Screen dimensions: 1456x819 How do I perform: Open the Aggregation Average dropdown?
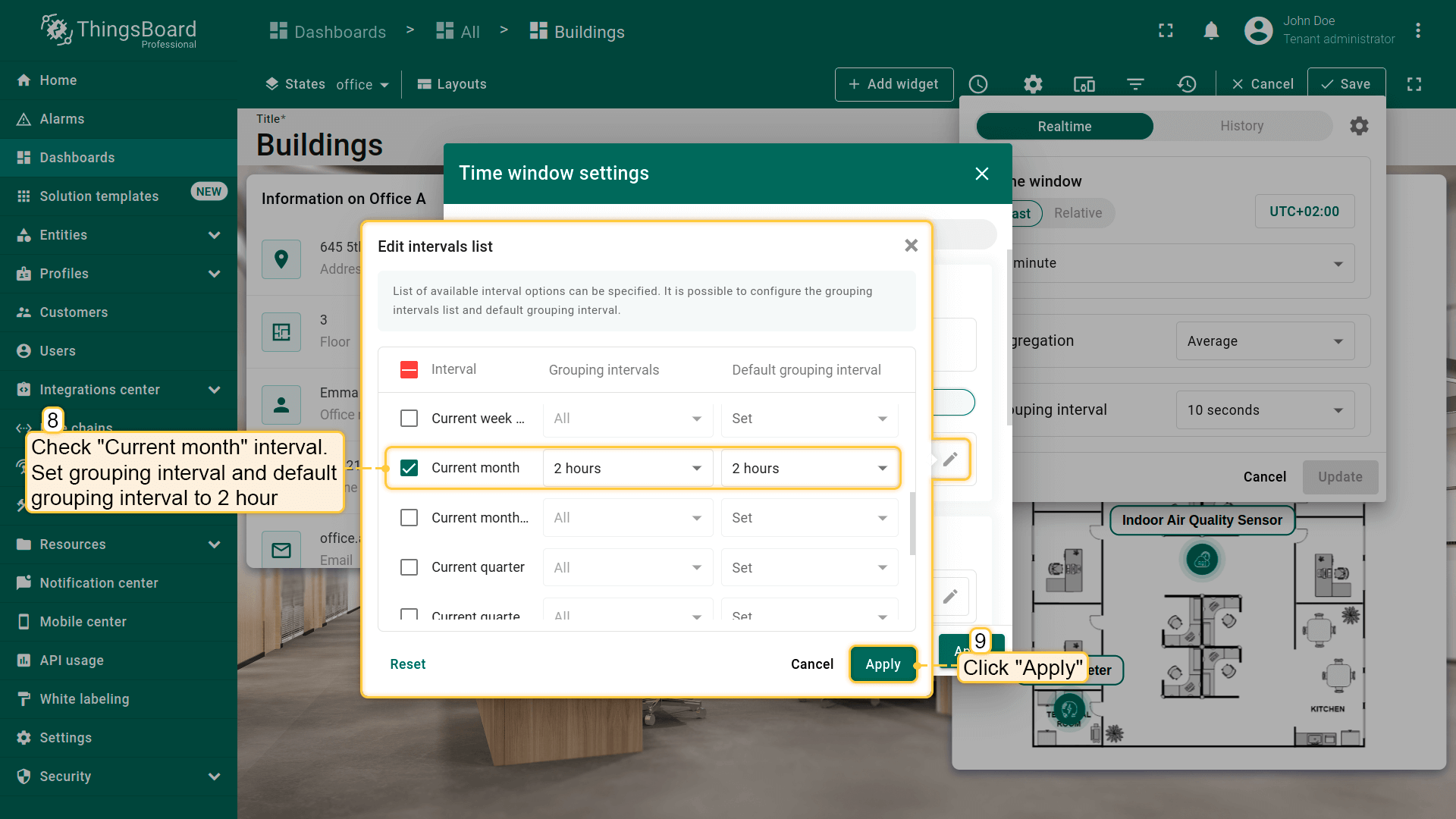pos(1264,341)
